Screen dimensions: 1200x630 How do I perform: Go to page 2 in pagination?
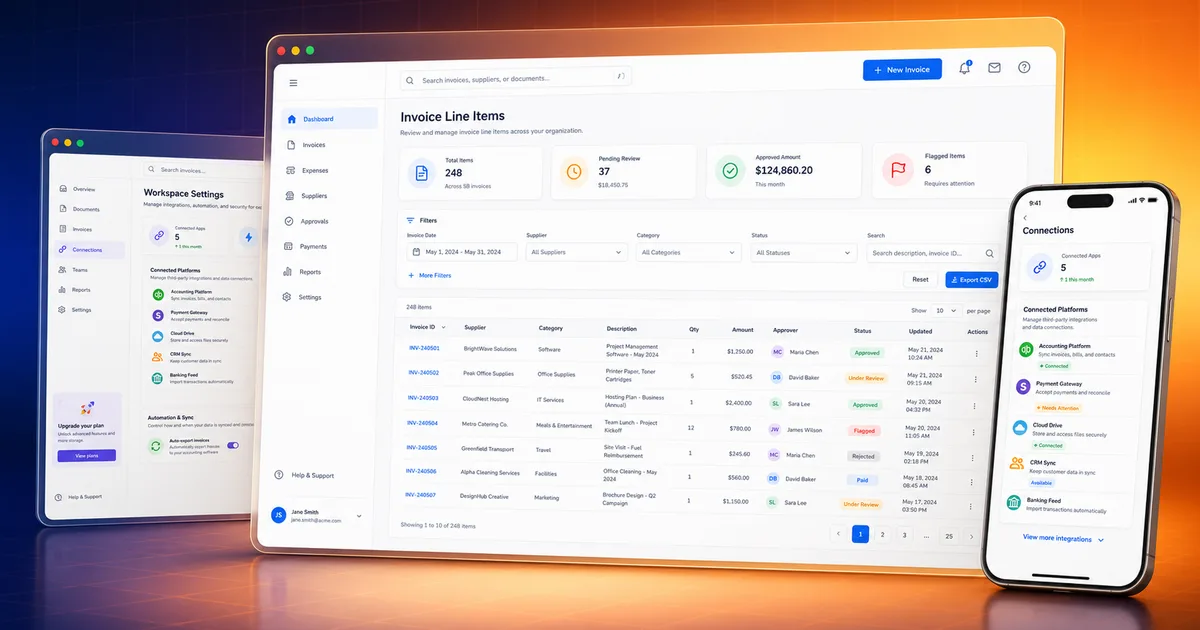pyautogui.click(x=882, y=535)
